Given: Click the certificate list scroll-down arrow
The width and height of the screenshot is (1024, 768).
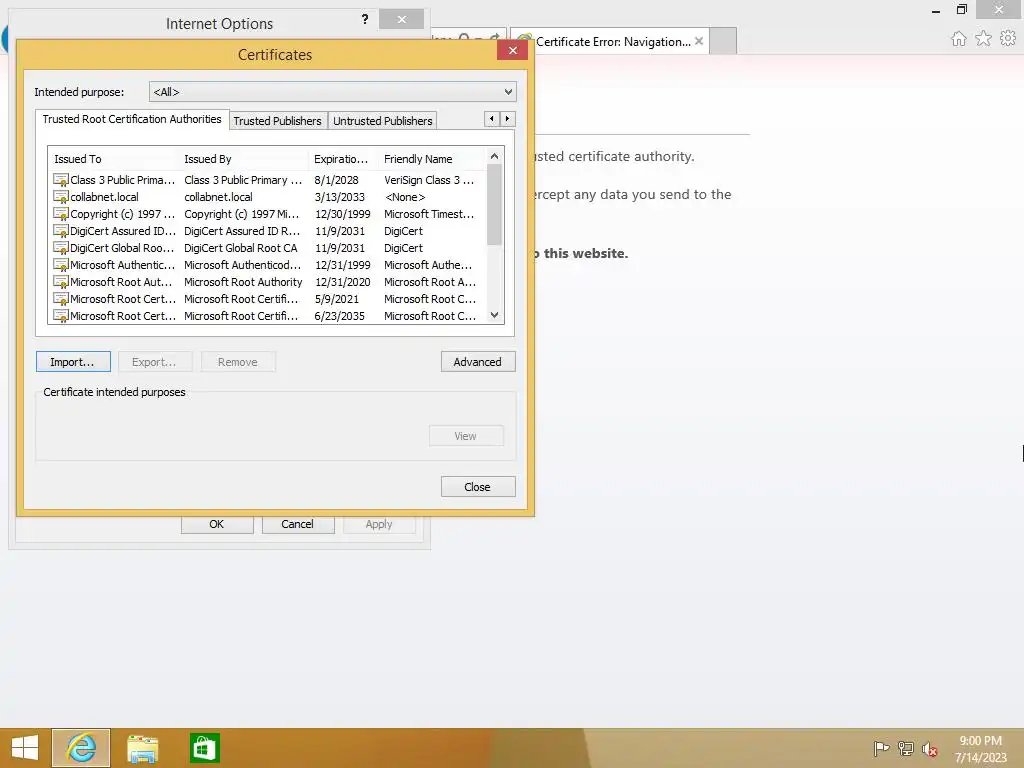Looking at the screenshot, I should pos(494,315).
